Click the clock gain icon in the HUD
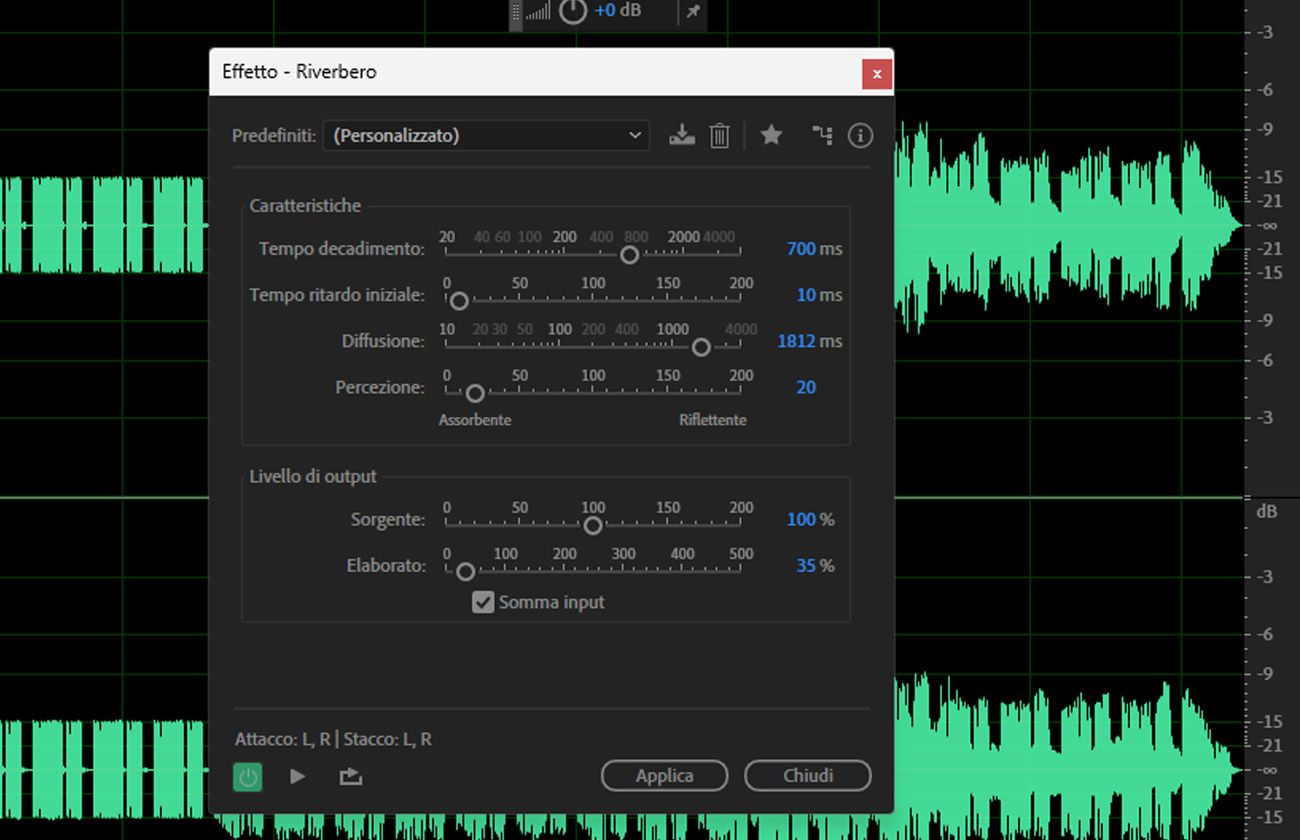The height and width of the screenshot is (840, 1300). (572, 13)
